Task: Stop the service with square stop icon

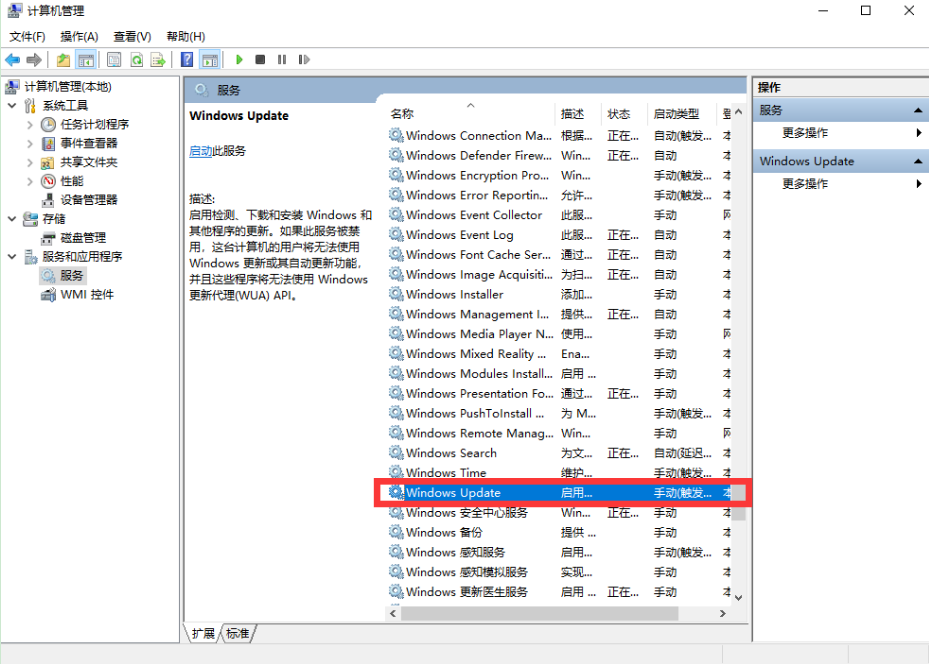Action: pos(260,60)
